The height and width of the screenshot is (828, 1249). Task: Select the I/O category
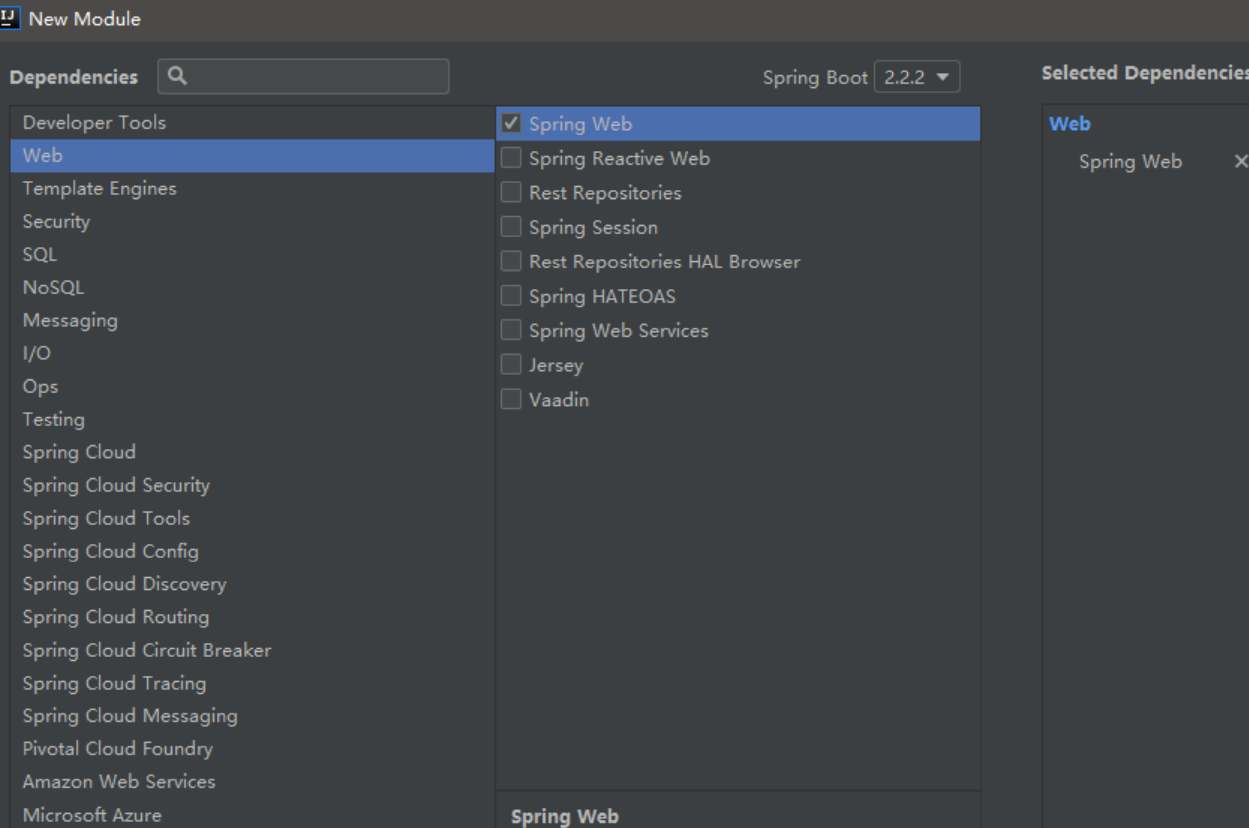point(252,354)
